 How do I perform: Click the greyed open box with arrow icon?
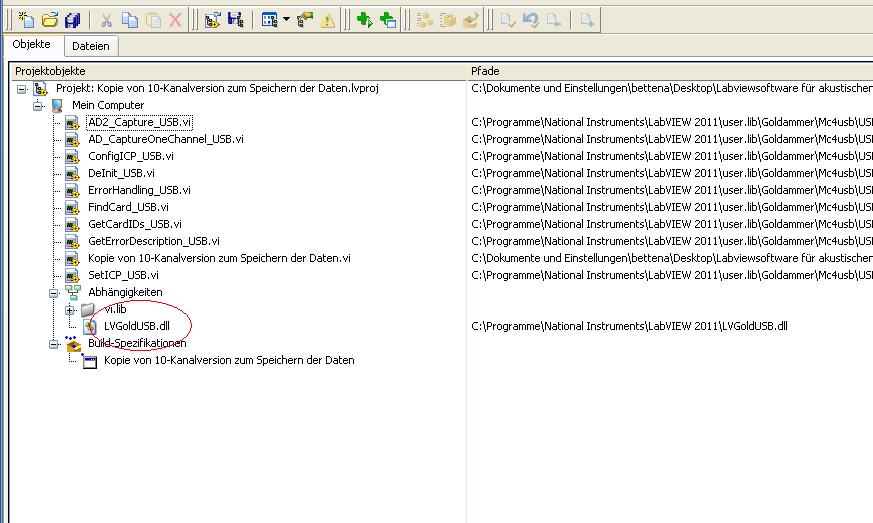point(471,20)
